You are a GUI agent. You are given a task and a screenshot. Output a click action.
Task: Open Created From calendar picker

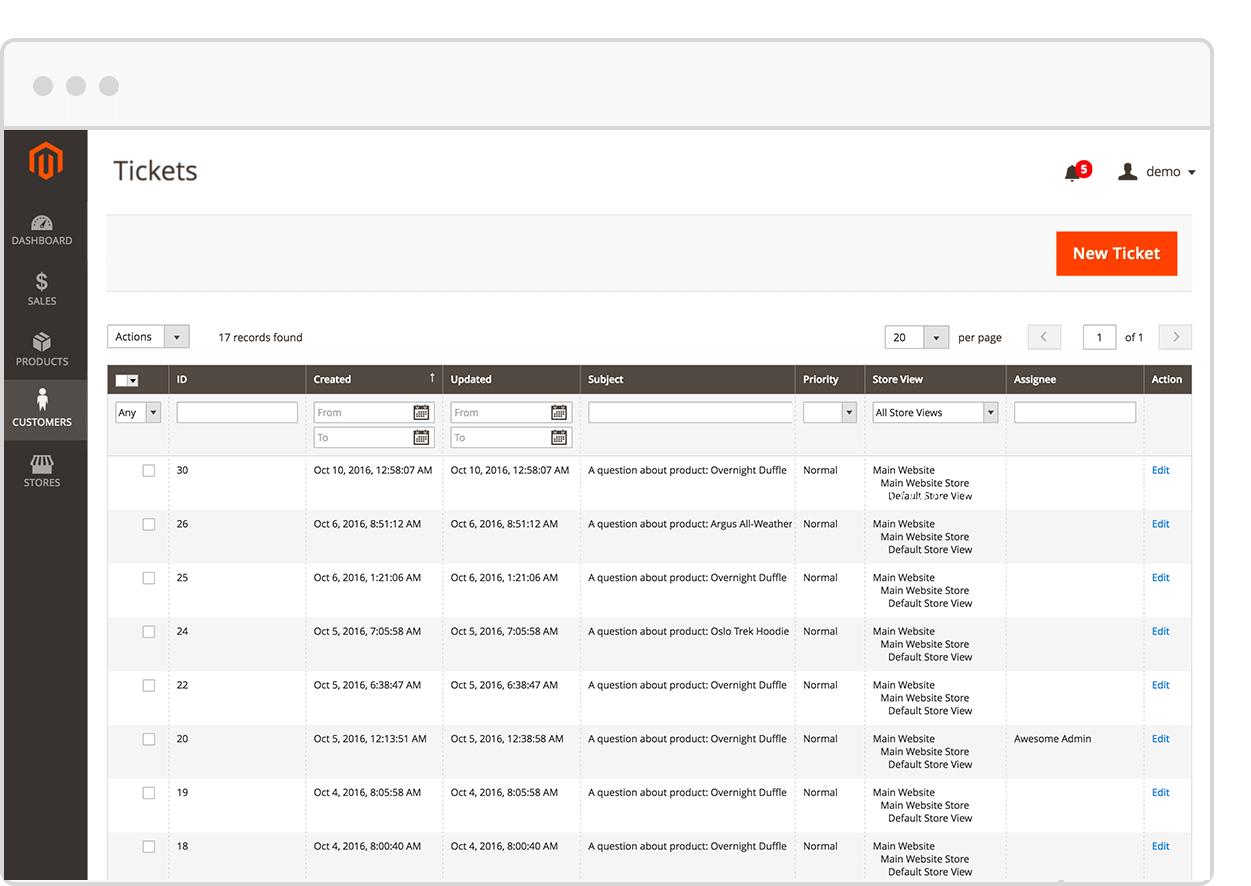pyautogui.click(x=421, y=412)
